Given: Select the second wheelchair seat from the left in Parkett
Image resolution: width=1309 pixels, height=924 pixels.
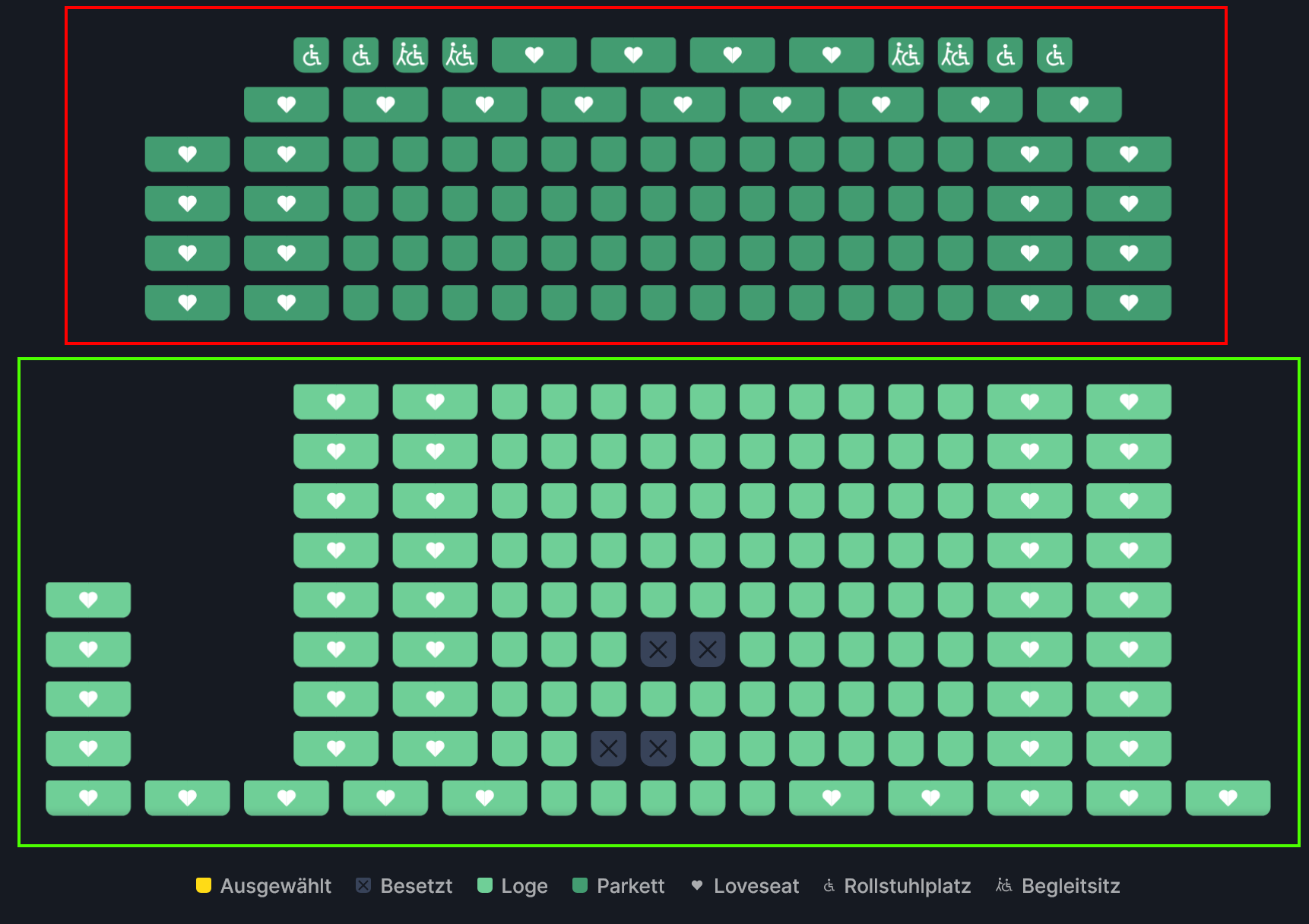Looking at the screenshot, I should pos(361,55).
